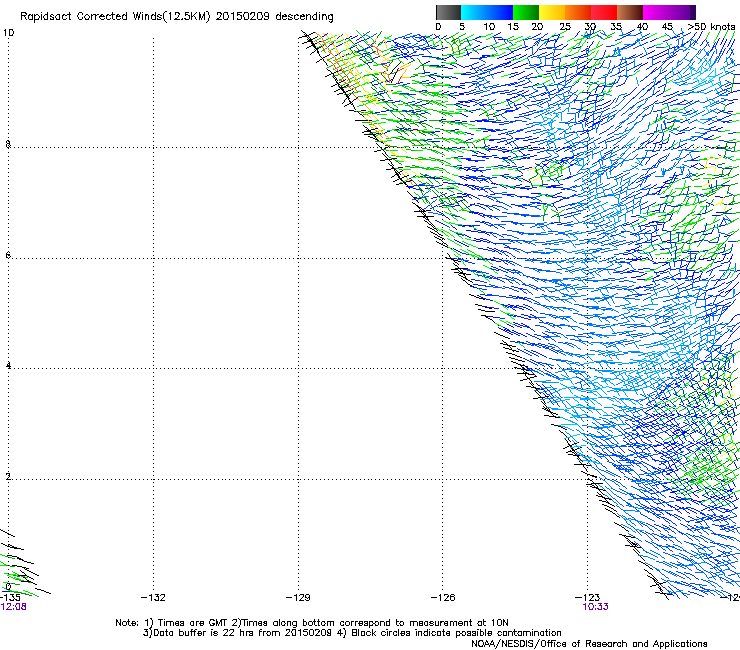Click the longitude label -132

pos(153,598)
